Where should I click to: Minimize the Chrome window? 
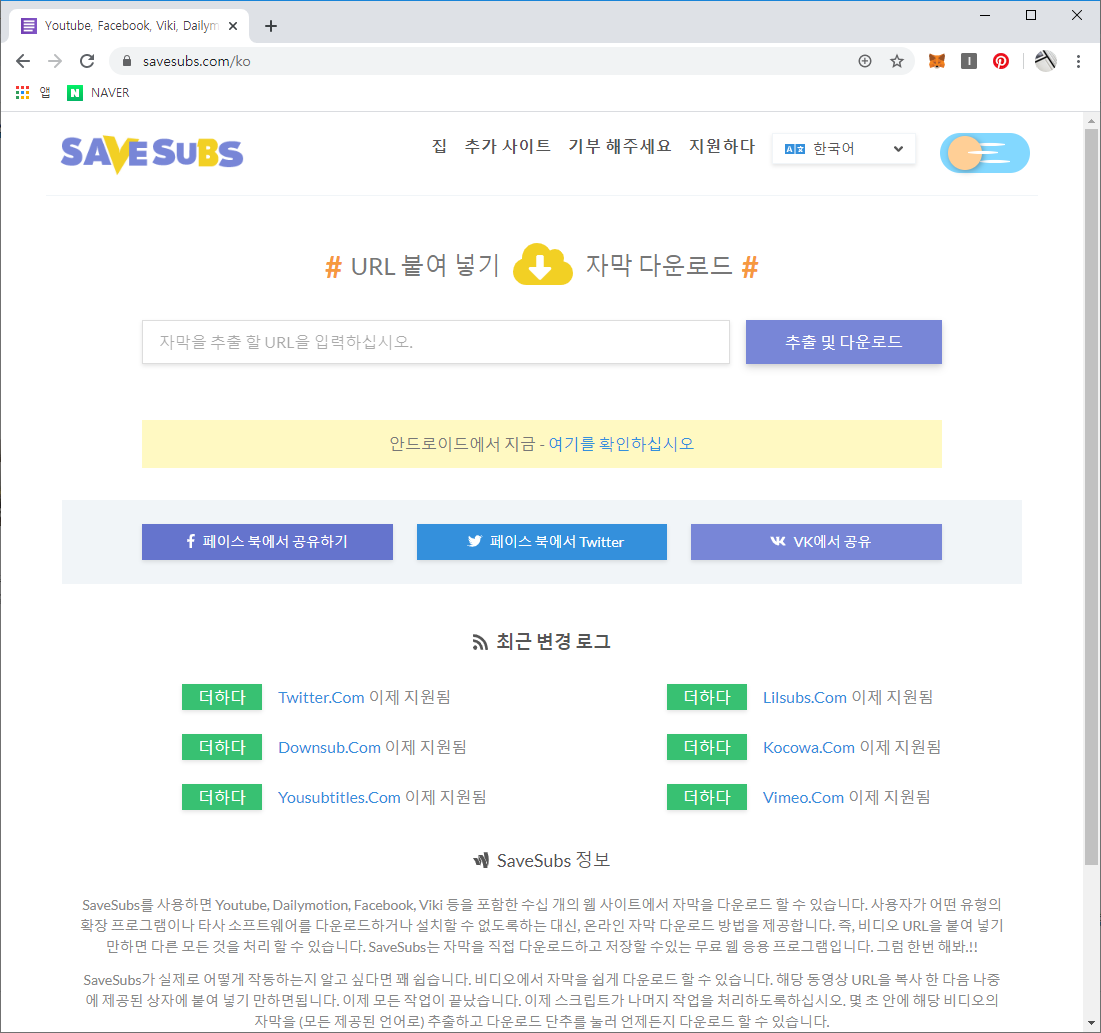coord(985,15)
